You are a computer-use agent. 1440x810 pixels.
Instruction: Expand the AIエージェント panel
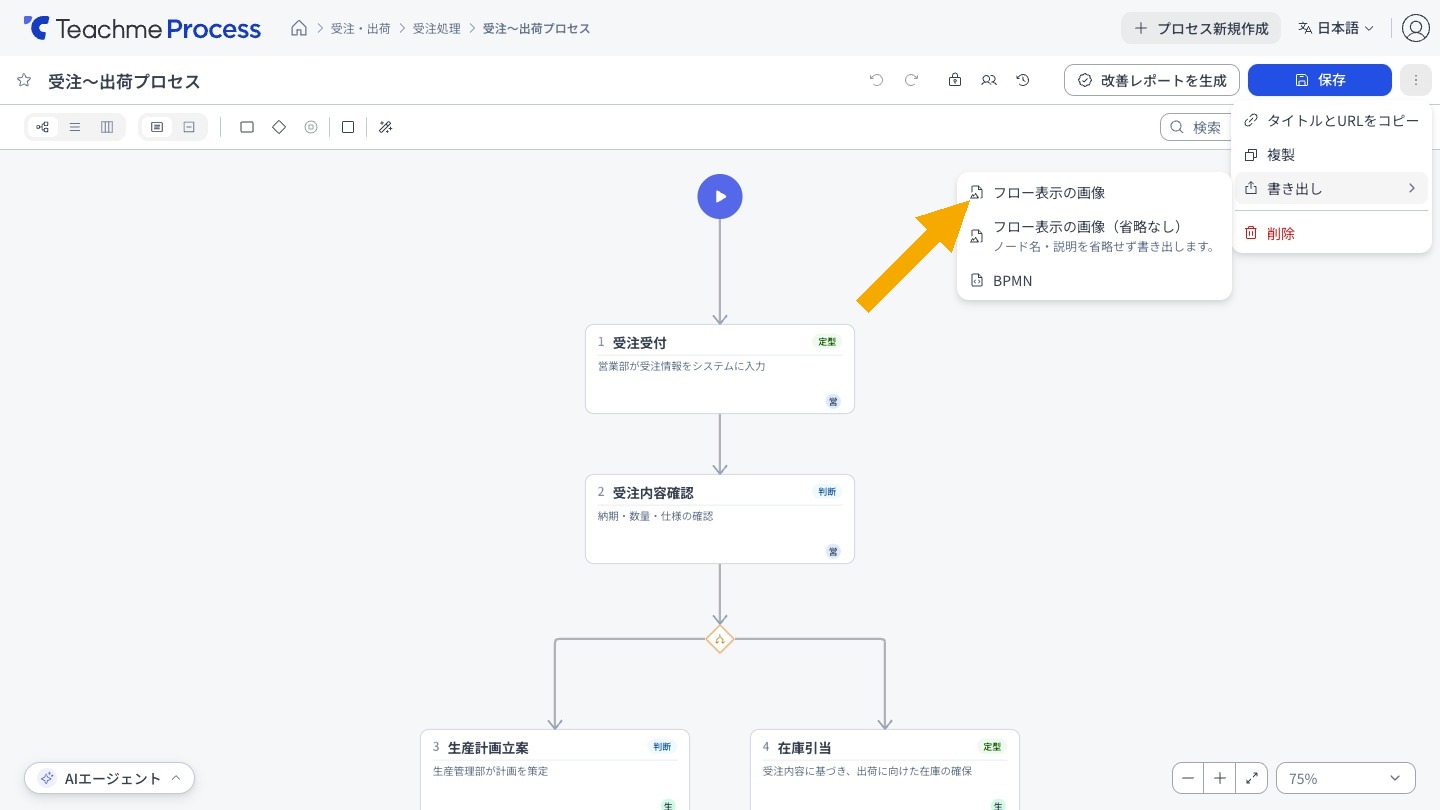(x=110, y=778)
